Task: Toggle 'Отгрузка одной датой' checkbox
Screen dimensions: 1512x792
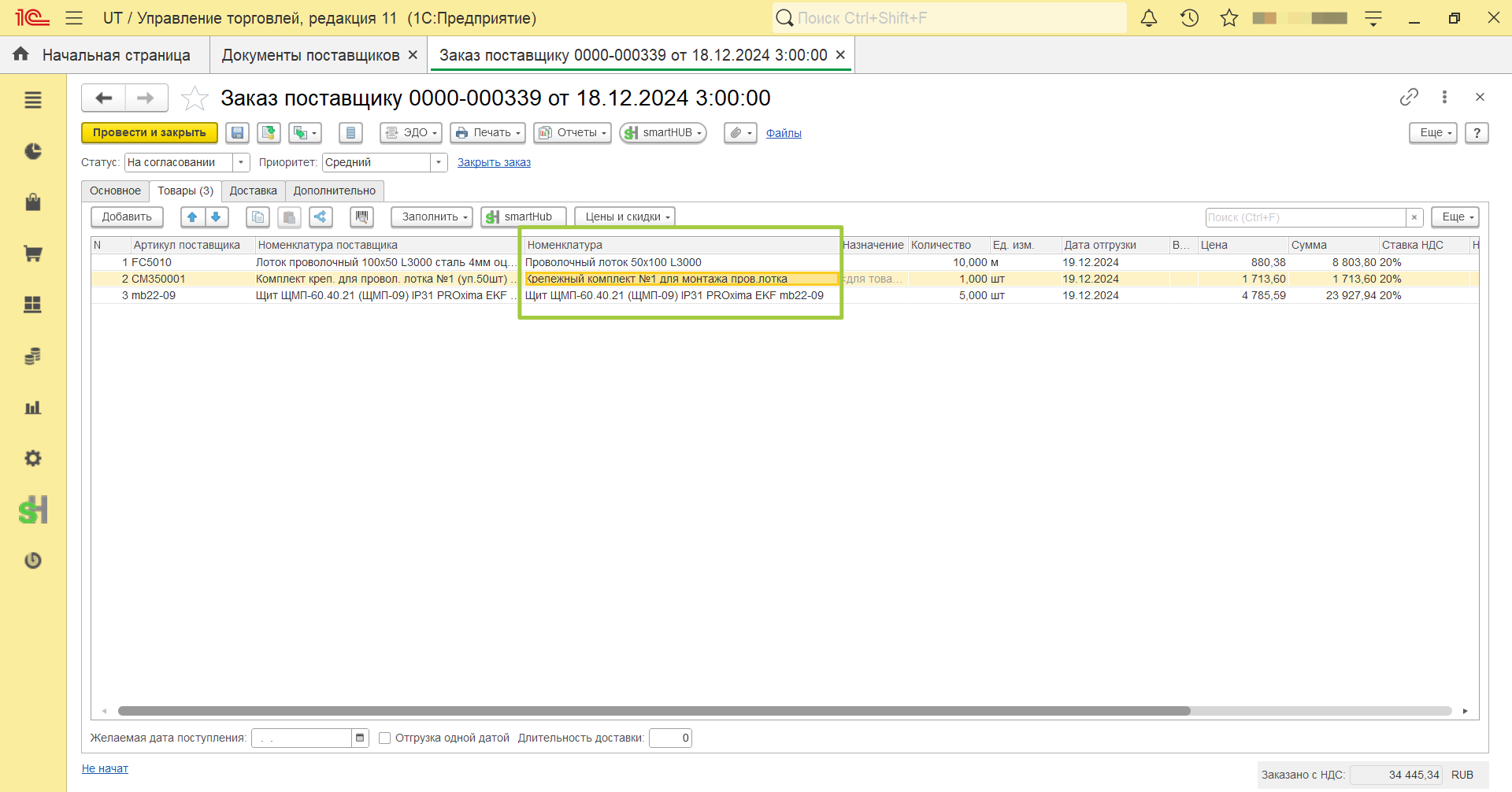Action: coord(384,738)
